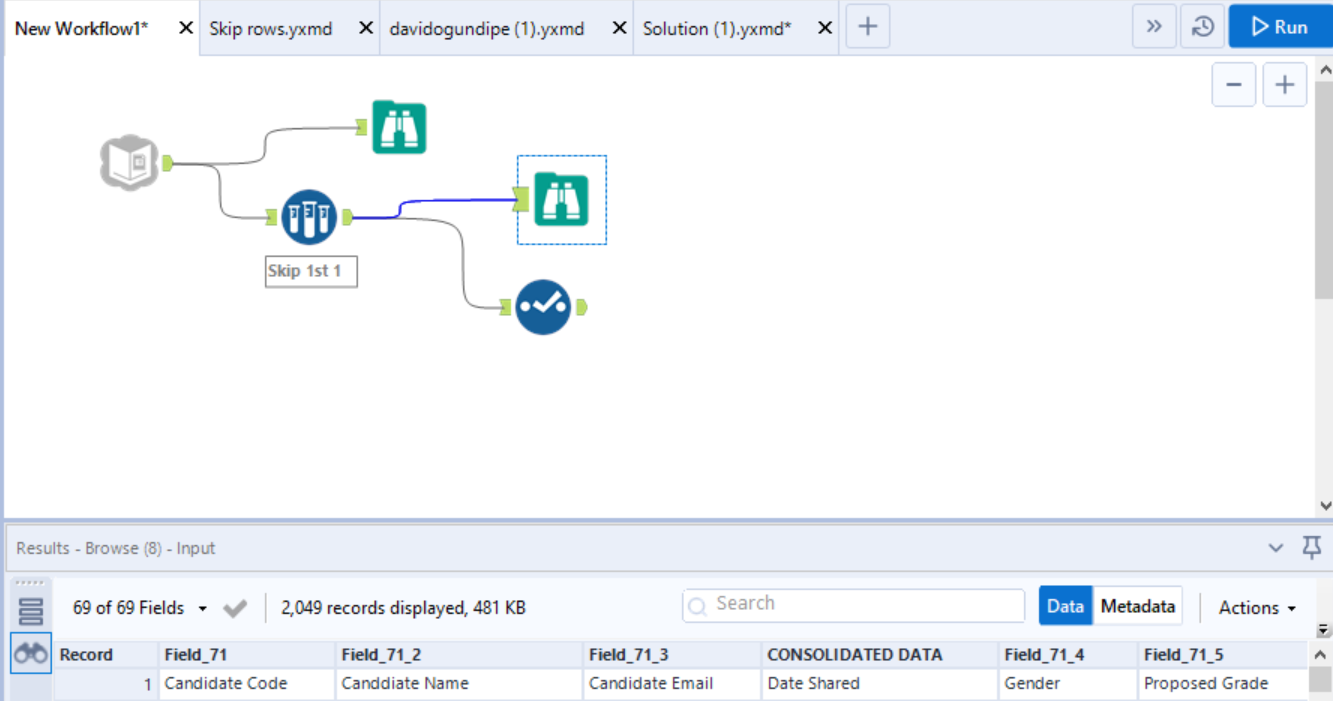This screenshot has height=701, width=1333.
Task: Select the top Browse tool
Action: click(x=398, y=126)
